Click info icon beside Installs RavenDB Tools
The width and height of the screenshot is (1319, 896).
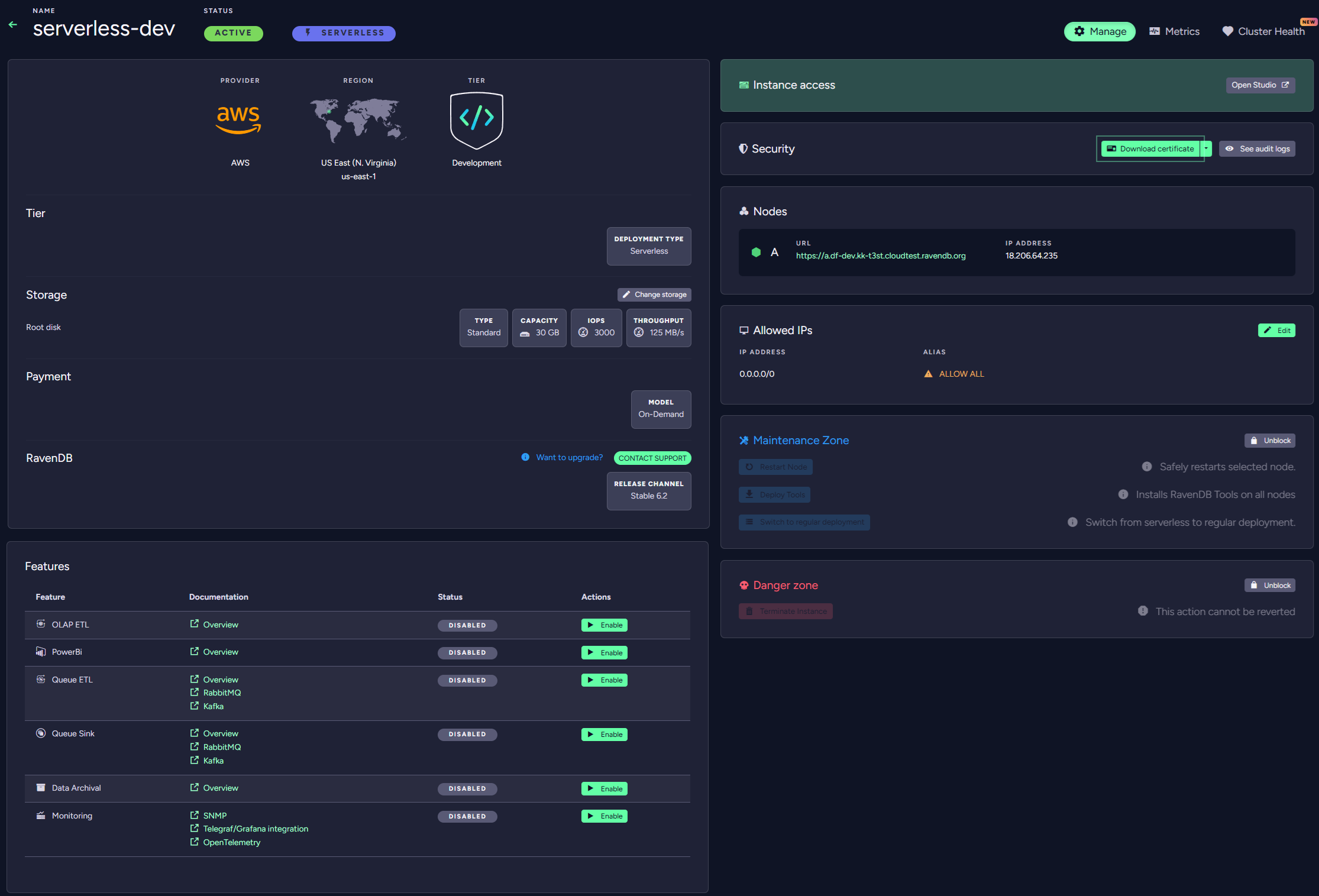[1123, 494]
